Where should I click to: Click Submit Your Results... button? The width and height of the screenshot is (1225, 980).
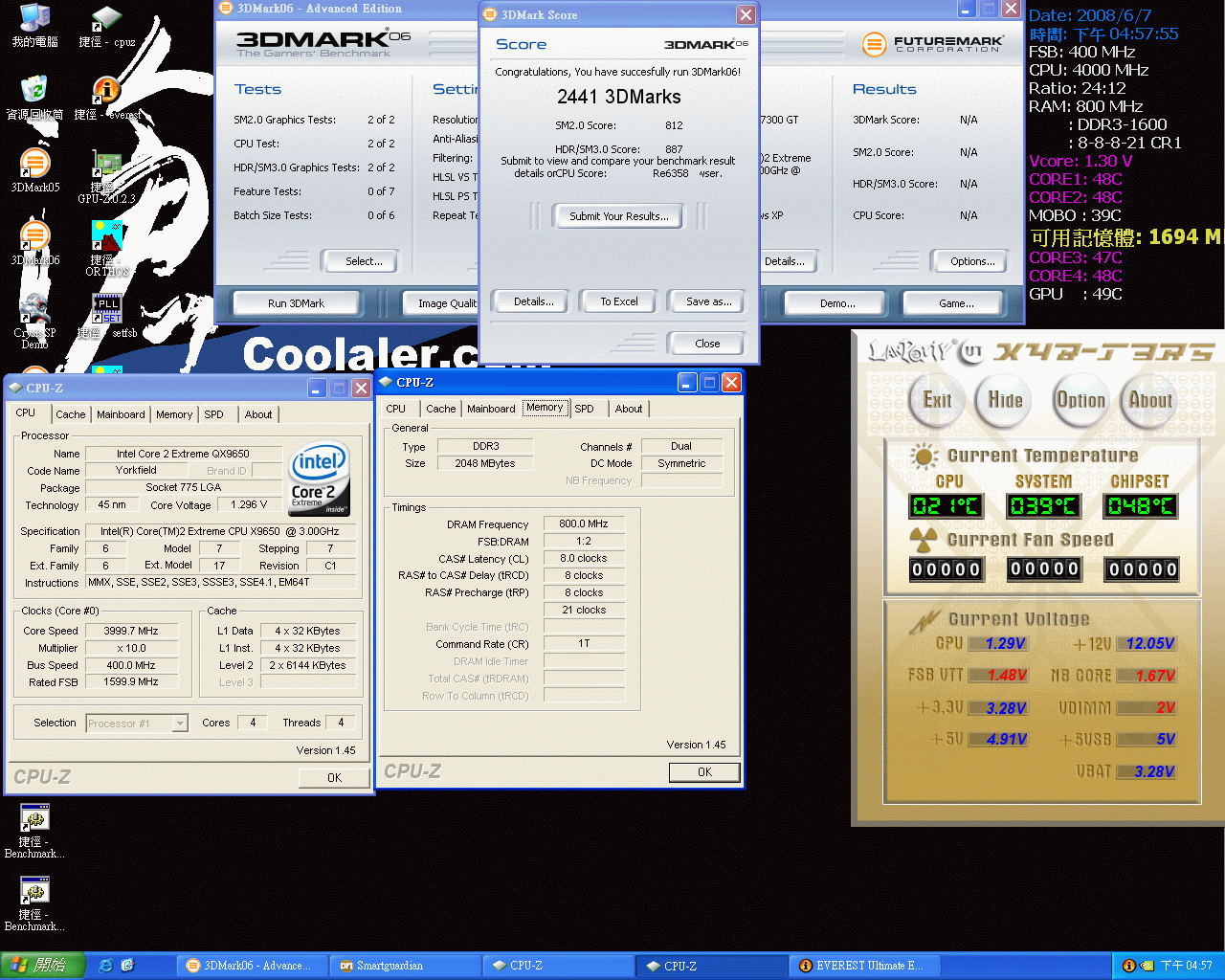point(619,216)
